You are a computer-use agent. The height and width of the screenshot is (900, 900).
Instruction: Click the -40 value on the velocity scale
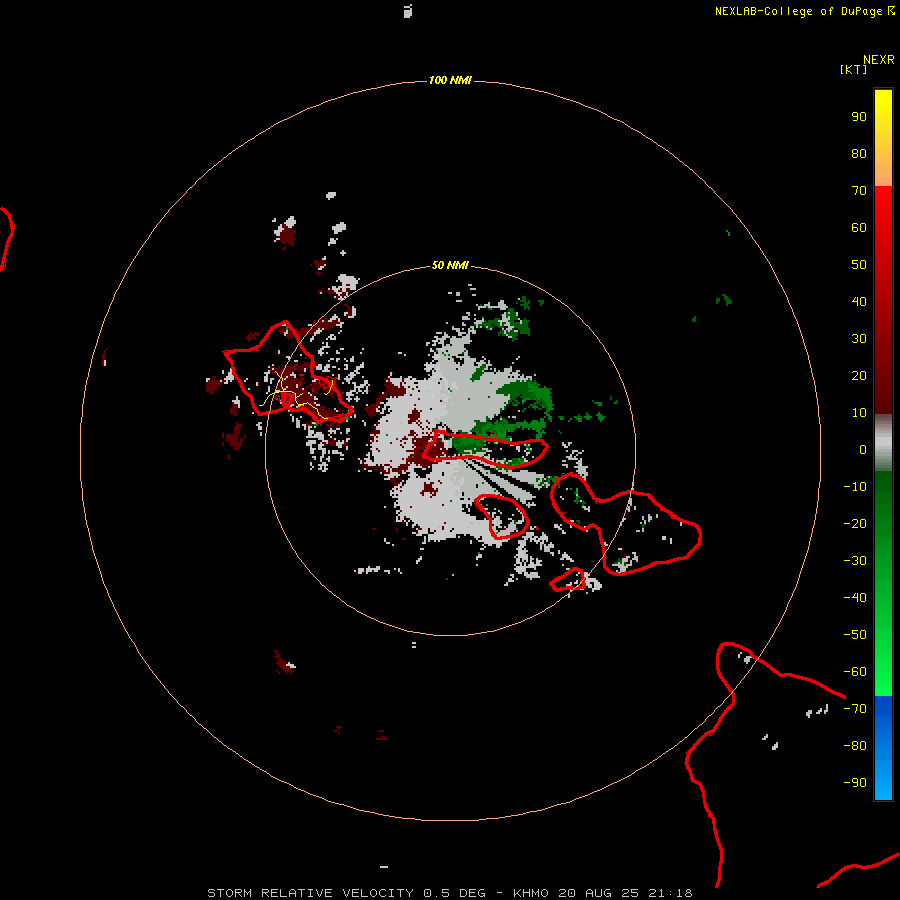pos(855,598)
